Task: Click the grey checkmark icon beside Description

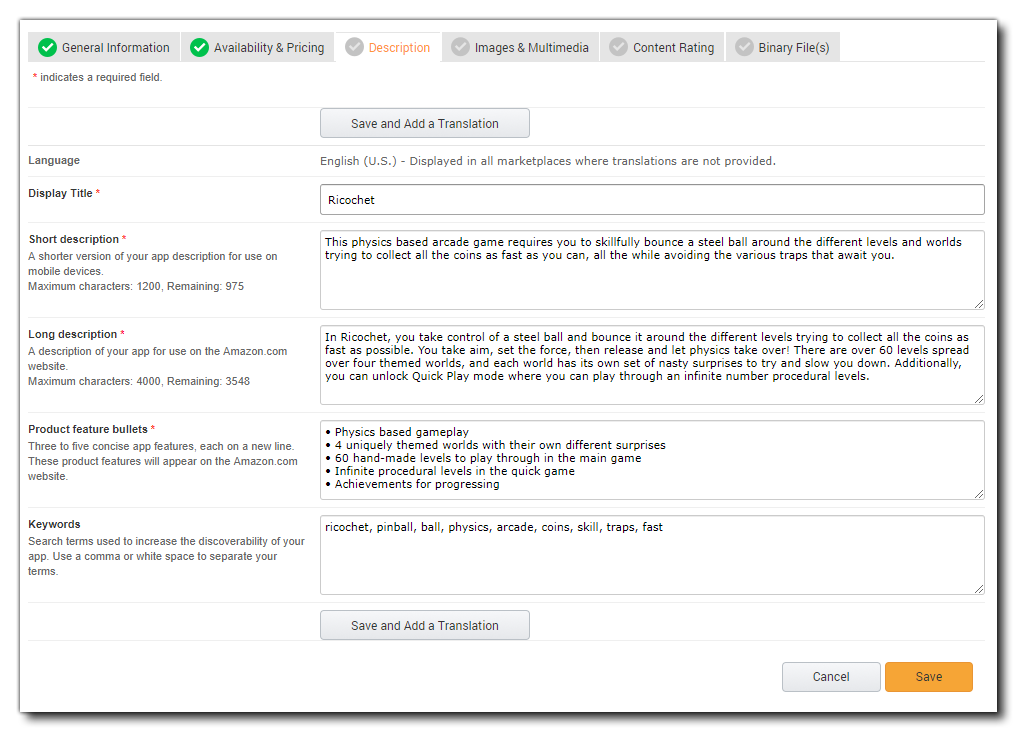Action: pos(354,47)
